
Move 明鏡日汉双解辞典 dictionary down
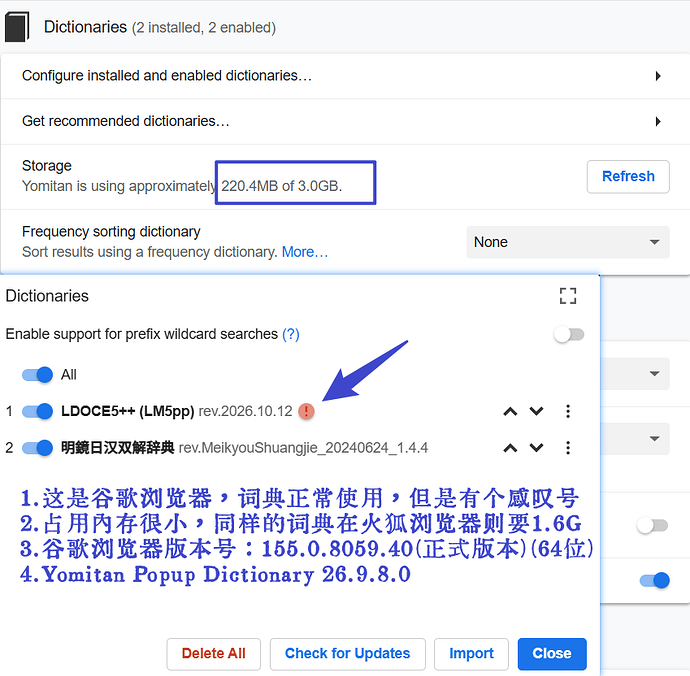pyautogui.click(x=536, y=448)
